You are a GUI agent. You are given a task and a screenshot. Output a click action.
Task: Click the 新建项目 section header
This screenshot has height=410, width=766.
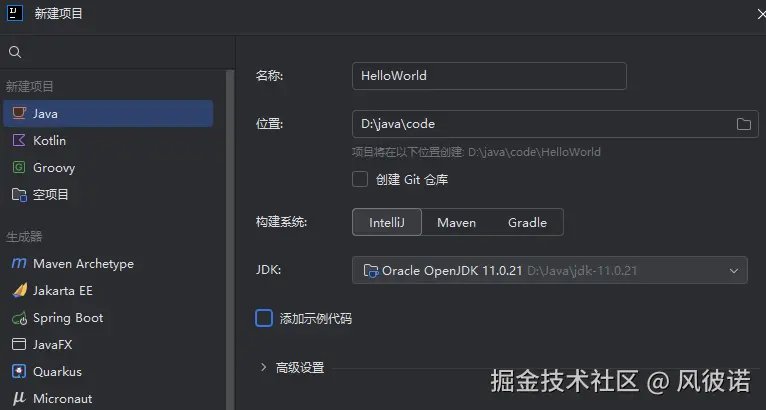tap(29, 86)
